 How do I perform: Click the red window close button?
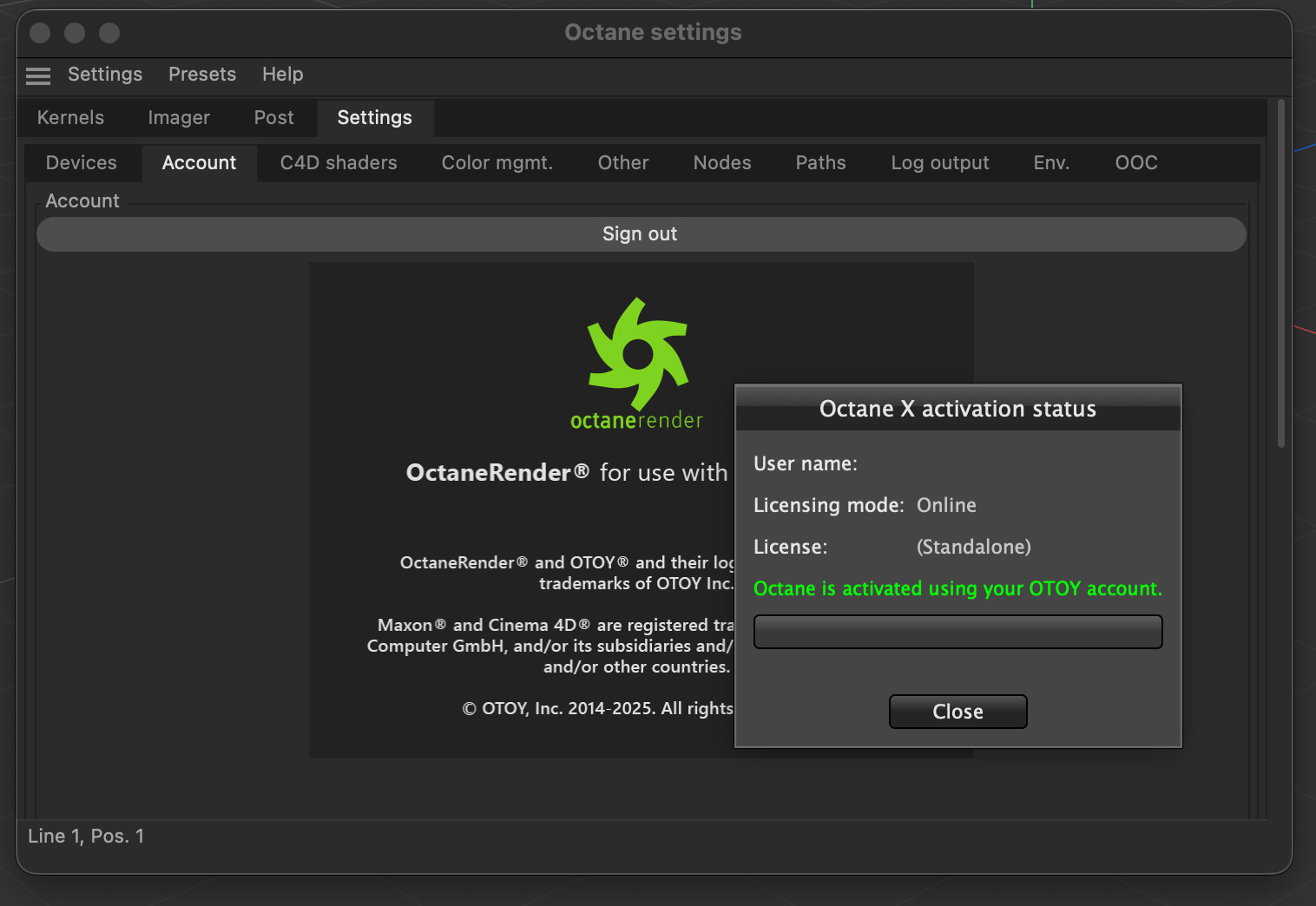(x=40, y=33)
